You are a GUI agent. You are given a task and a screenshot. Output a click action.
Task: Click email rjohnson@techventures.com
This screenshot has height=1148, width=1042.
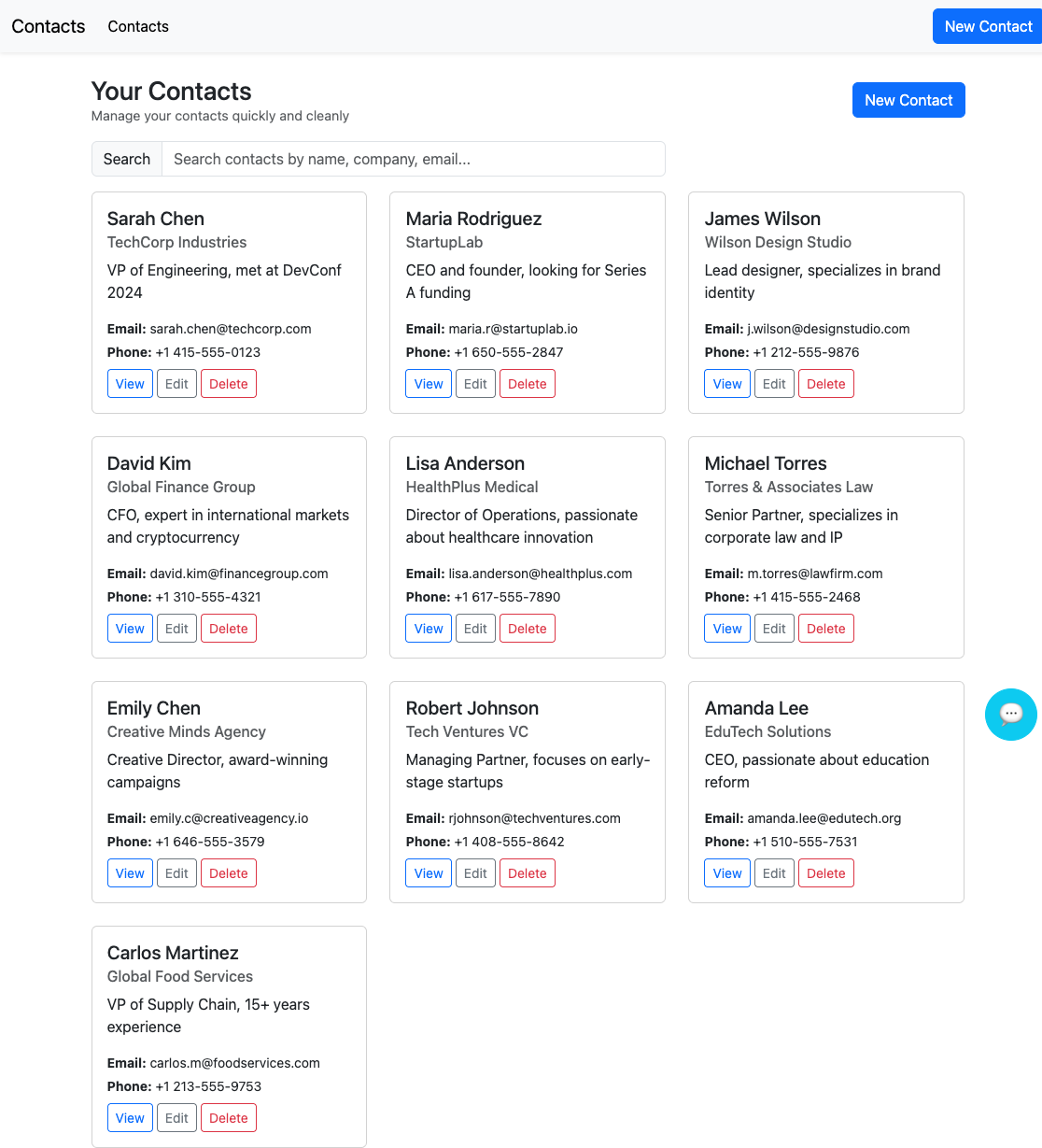[x=535, y=818]
